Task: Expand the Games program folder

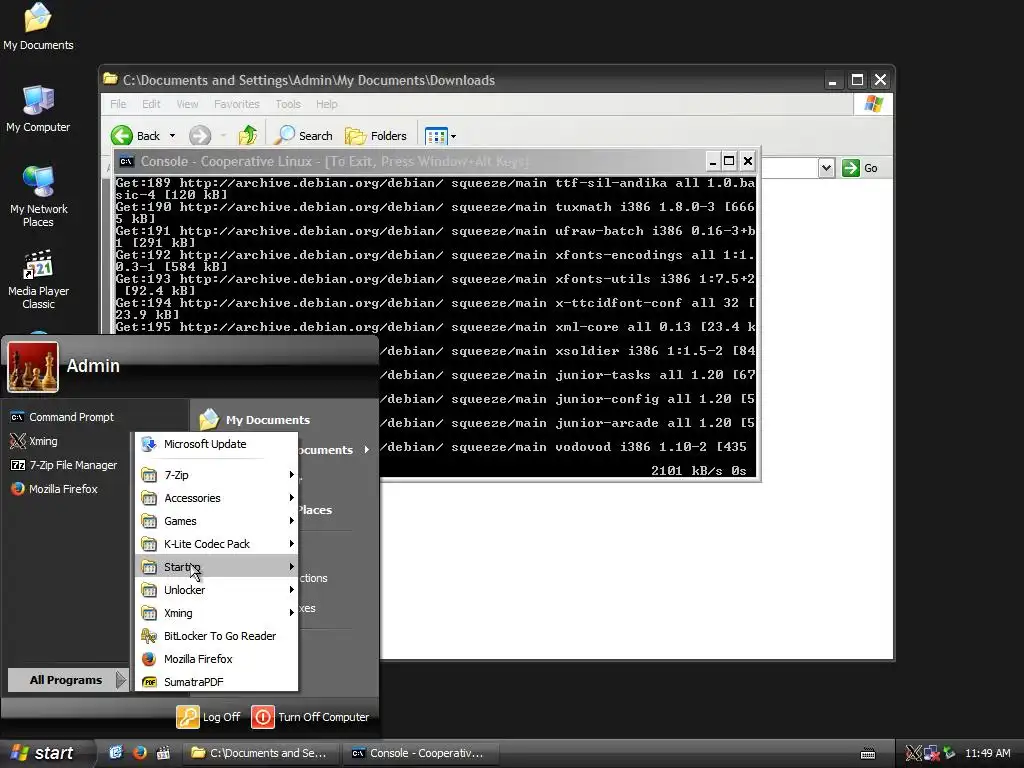Action: click(x=216, y=520)
